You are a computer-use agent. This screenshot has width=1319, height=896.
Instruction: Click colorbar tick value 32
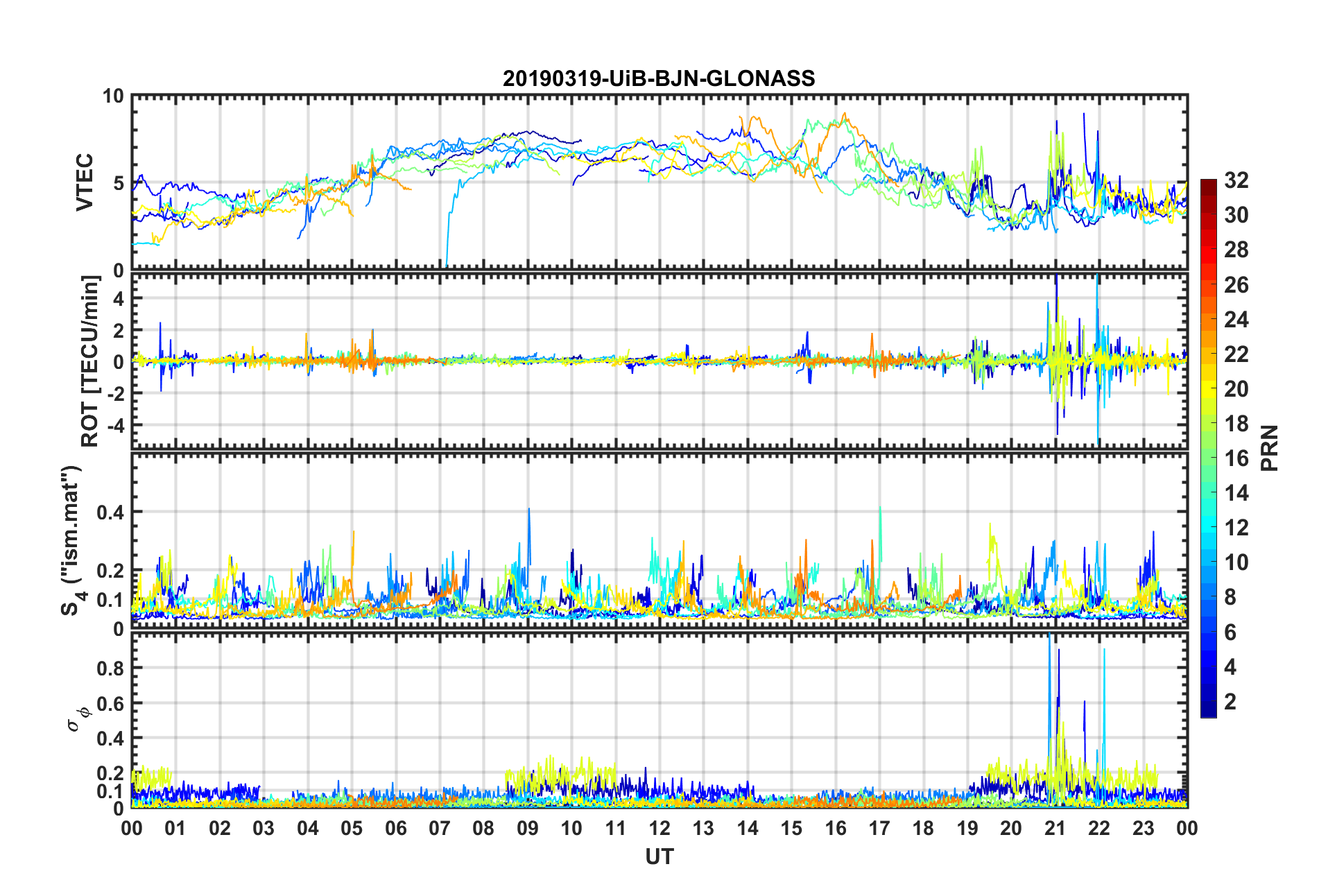(x=1236, y=180)
